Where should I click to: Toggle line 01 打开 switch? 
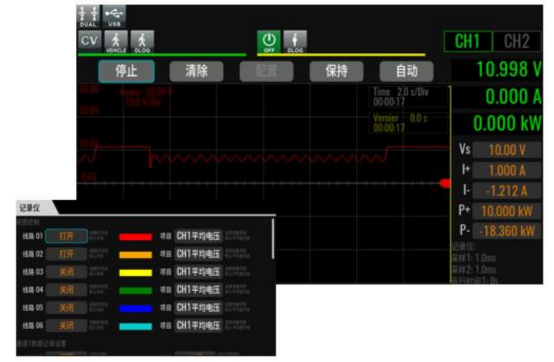click(x=66, y=236)
